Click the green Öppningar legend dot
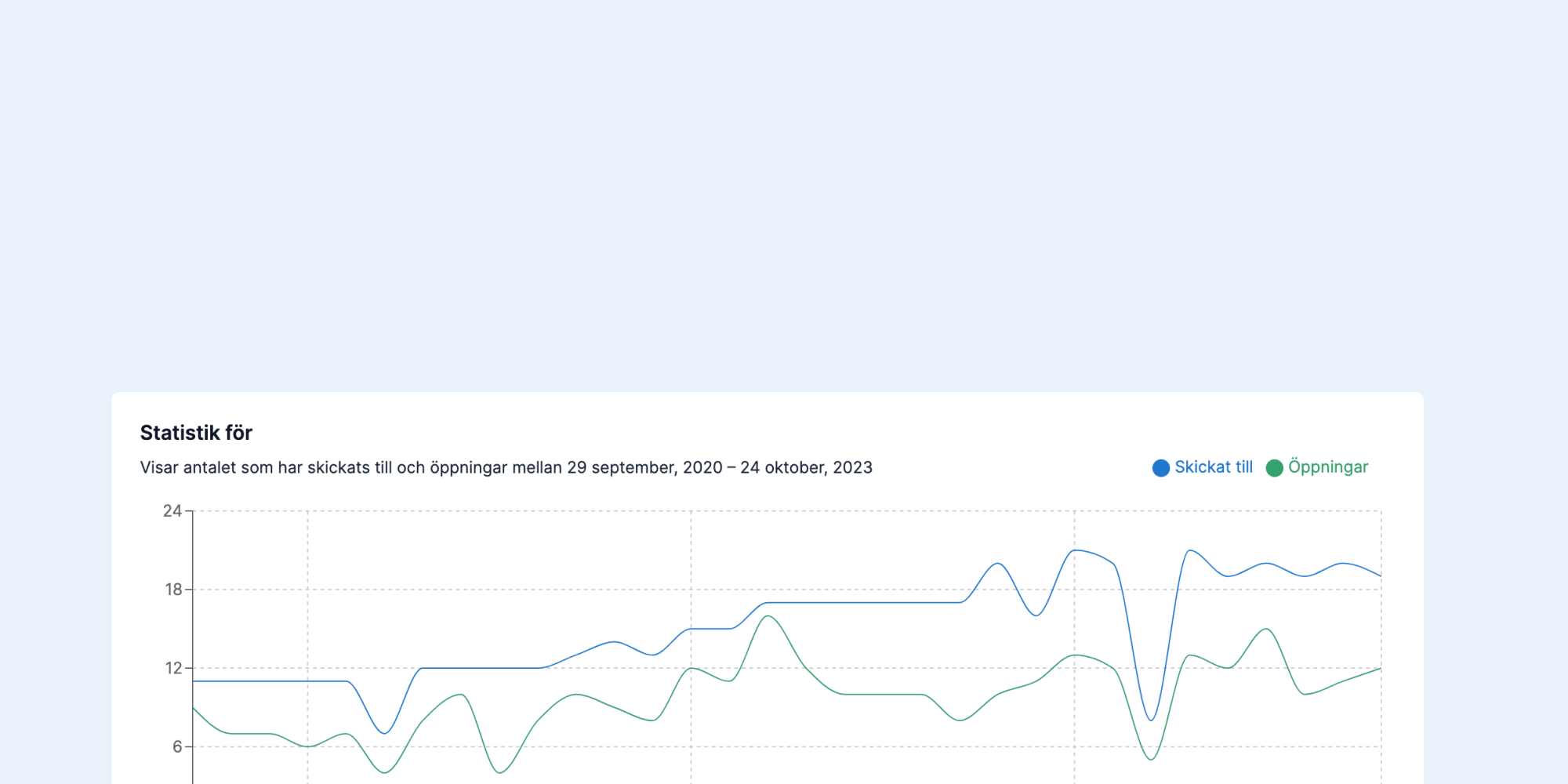 [1274, 468]
